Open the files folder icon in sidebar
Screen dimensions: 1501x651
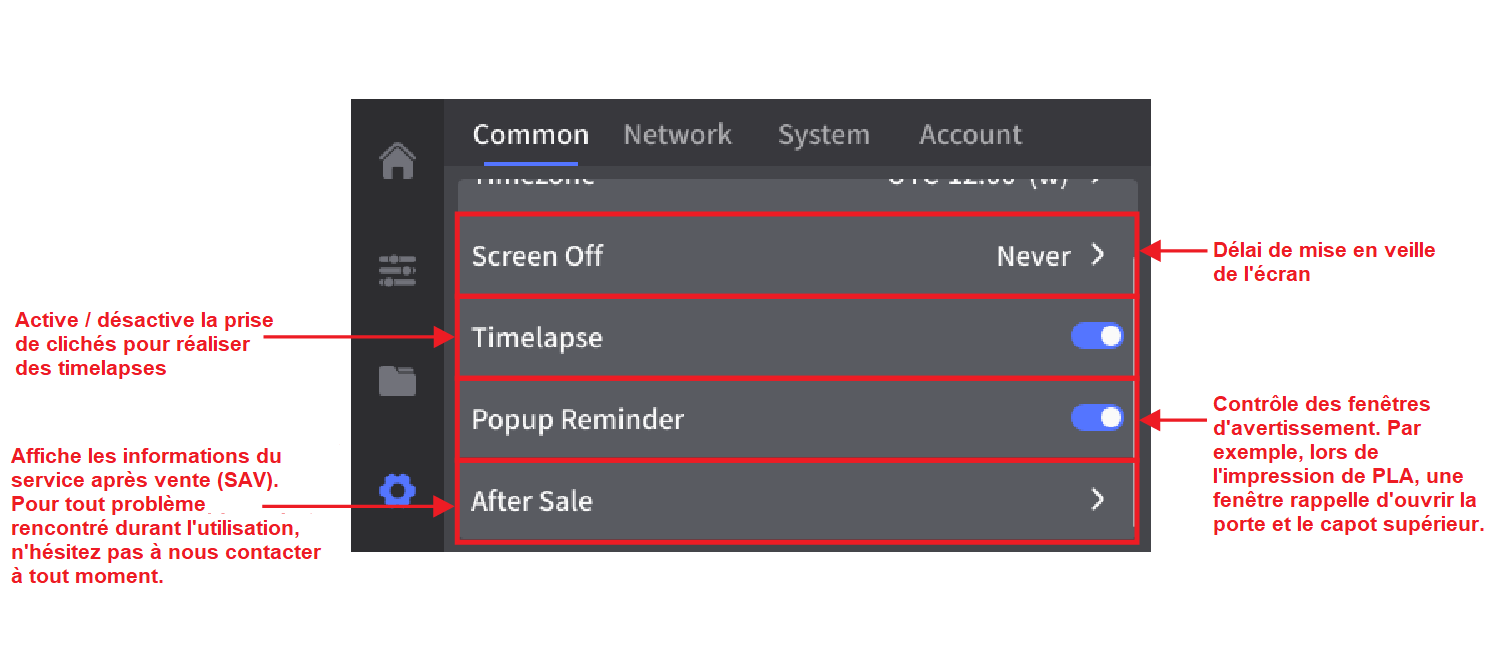click(398, 380)
